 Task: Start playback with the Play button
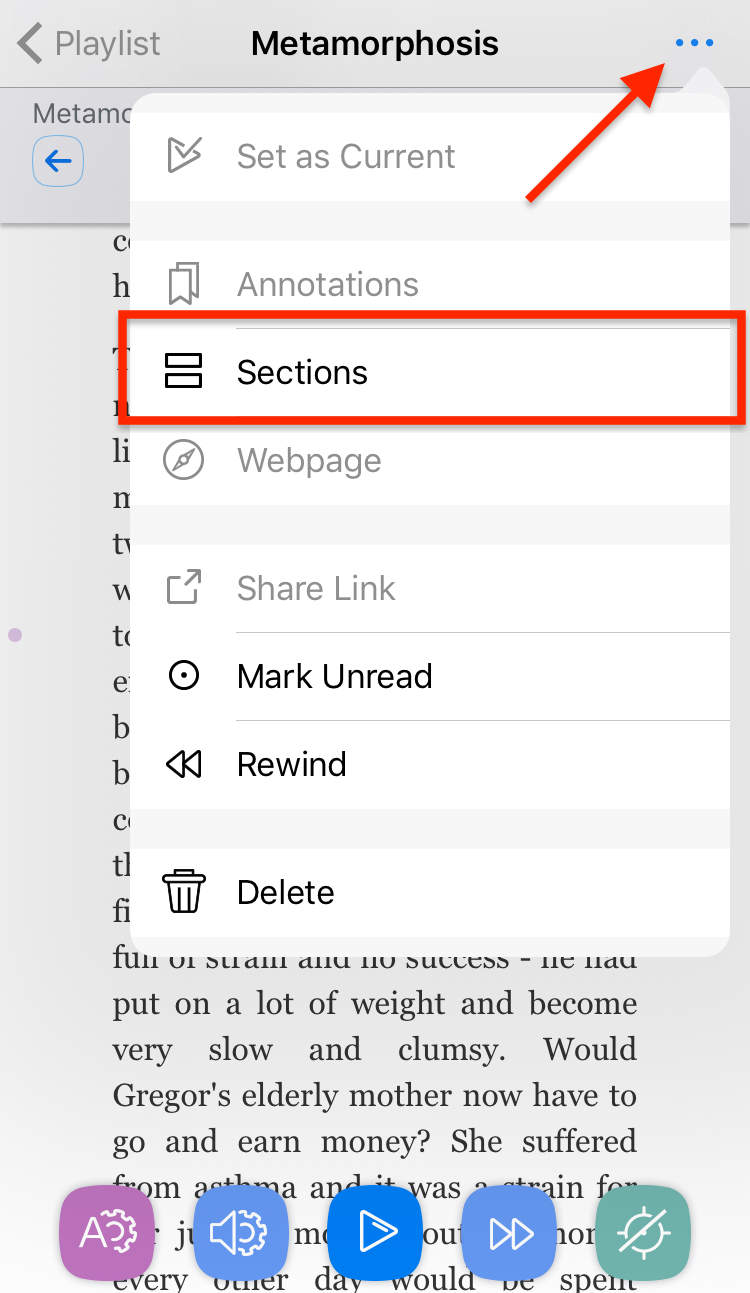(x=375, y=1233)
